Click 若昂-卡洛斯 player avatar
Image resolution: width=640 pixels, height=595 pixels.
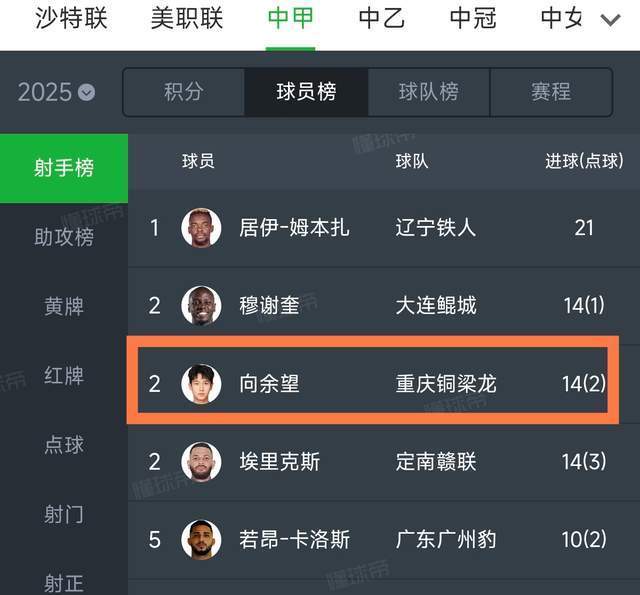click(201, 540)
